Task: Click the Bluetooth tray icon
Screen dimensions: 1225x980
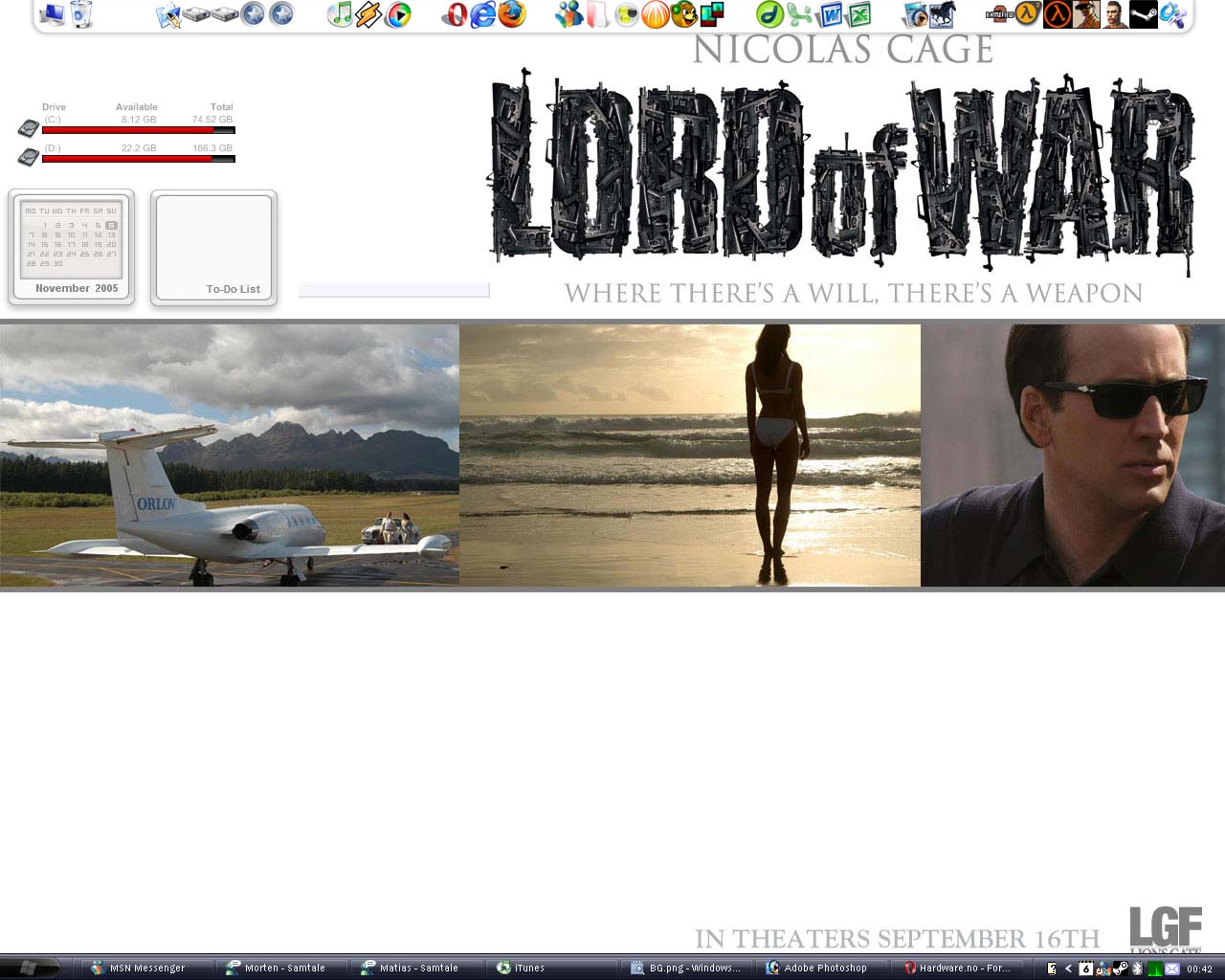Action: click(x=1139, y=969)
